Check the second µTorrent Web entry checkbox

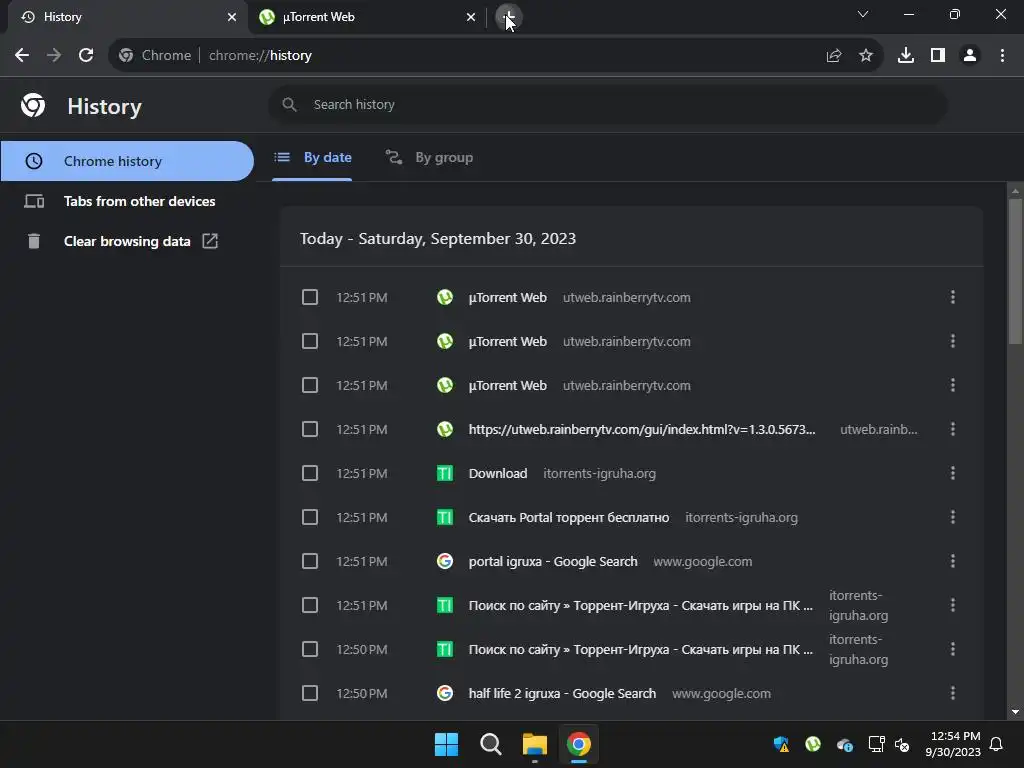point(310,342)
